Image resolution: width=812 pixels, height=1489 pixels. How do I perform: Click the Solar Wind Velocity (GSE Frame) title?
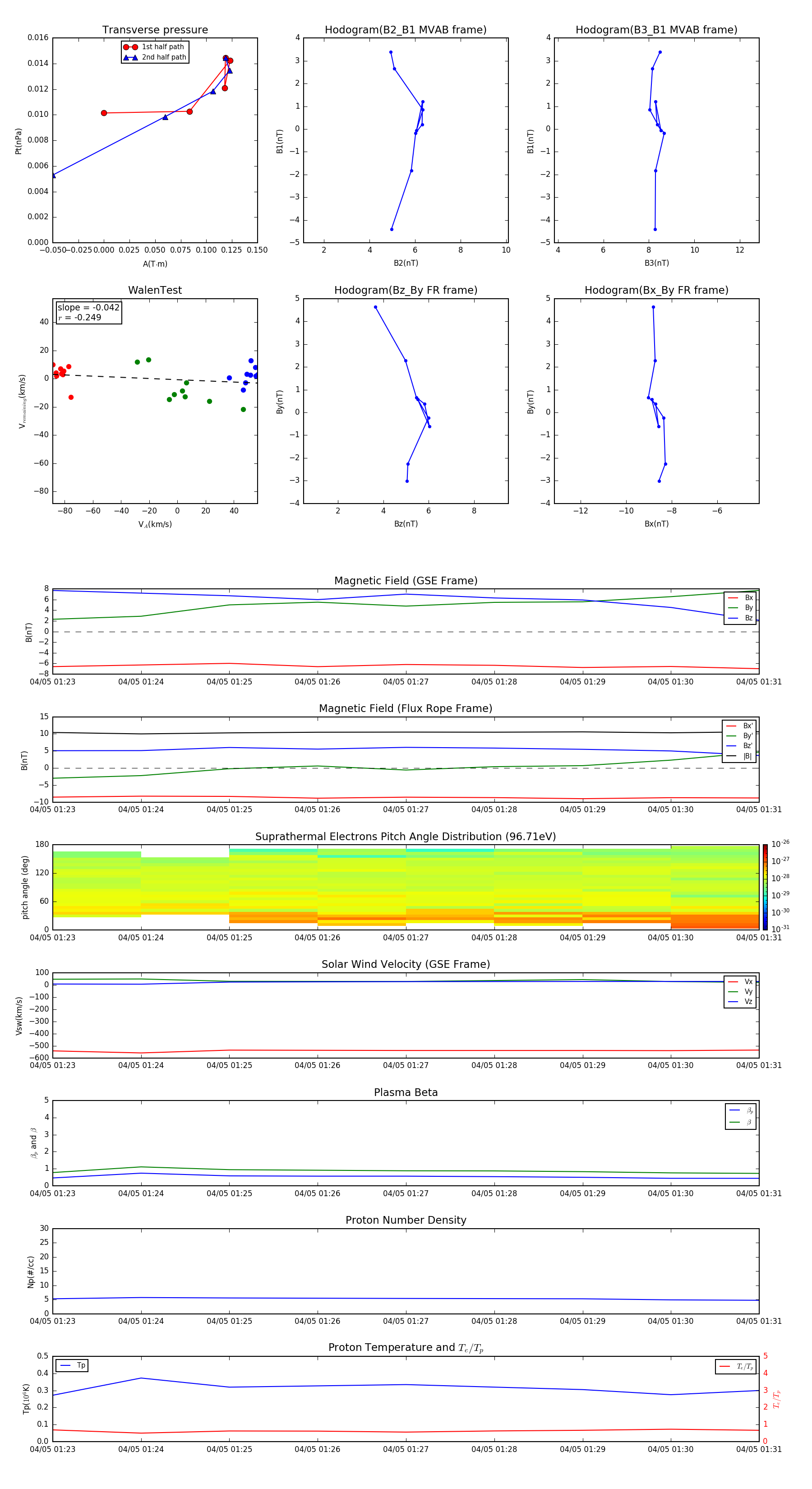point(406,964)
